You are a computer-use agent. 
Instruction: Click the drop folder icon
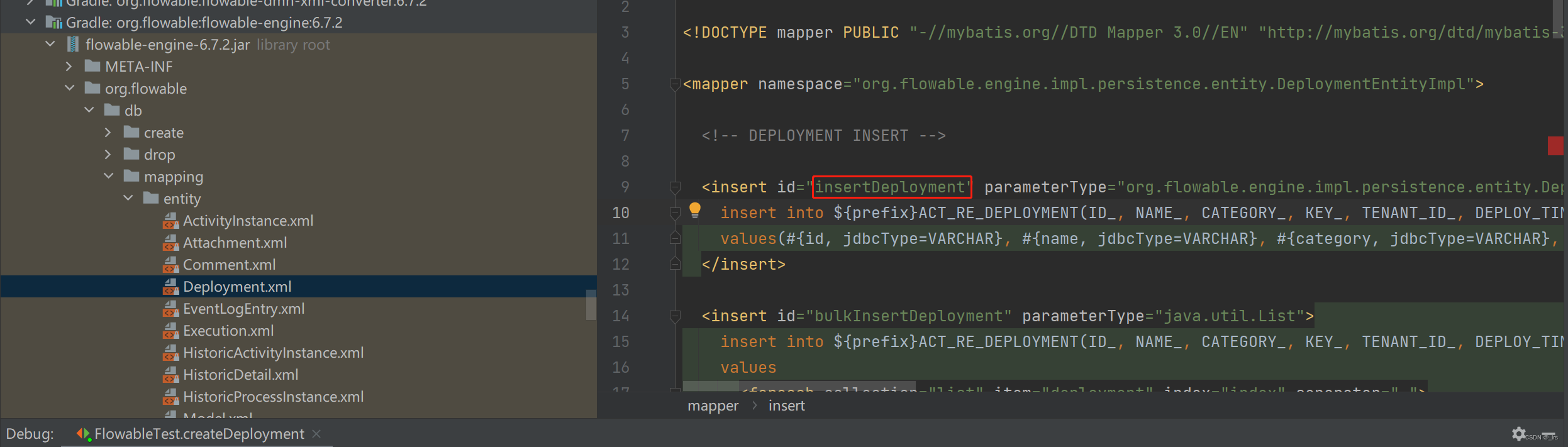coord(131,154)
